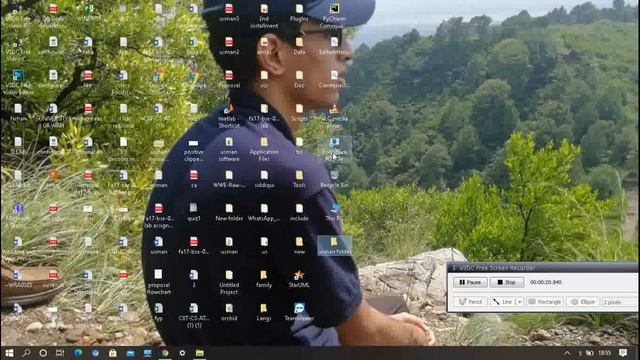Select the family folder icon

pyautogui.click(x=264, y=280)
